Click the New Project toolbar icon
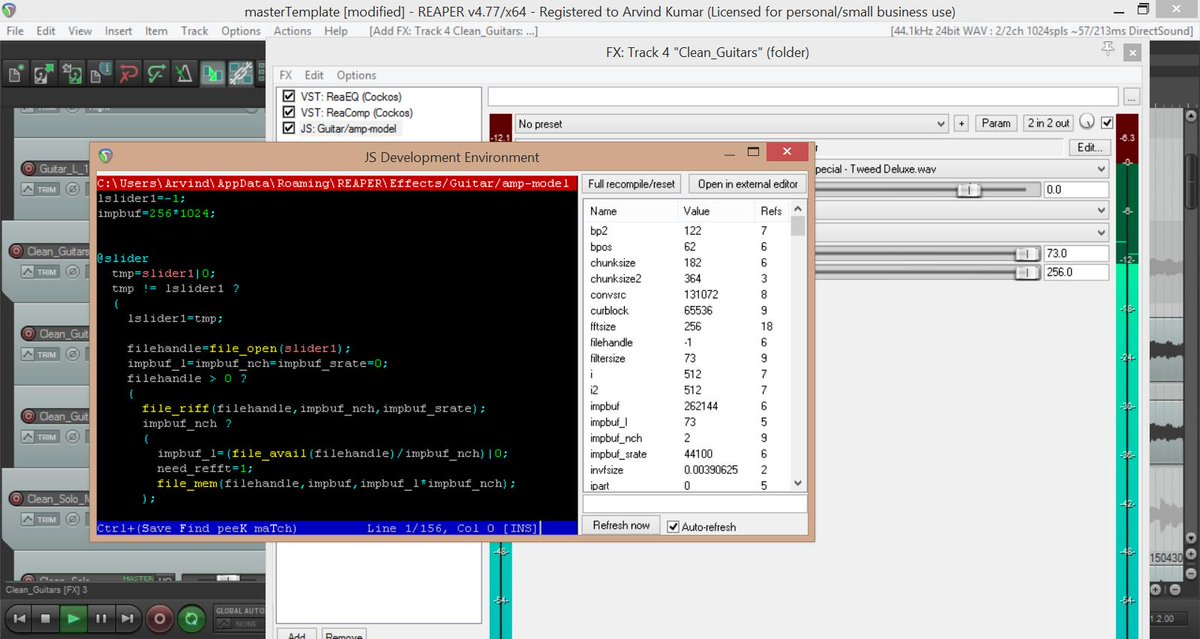Viewport: 1200px width, 639px height. click(x=18, y=72)
